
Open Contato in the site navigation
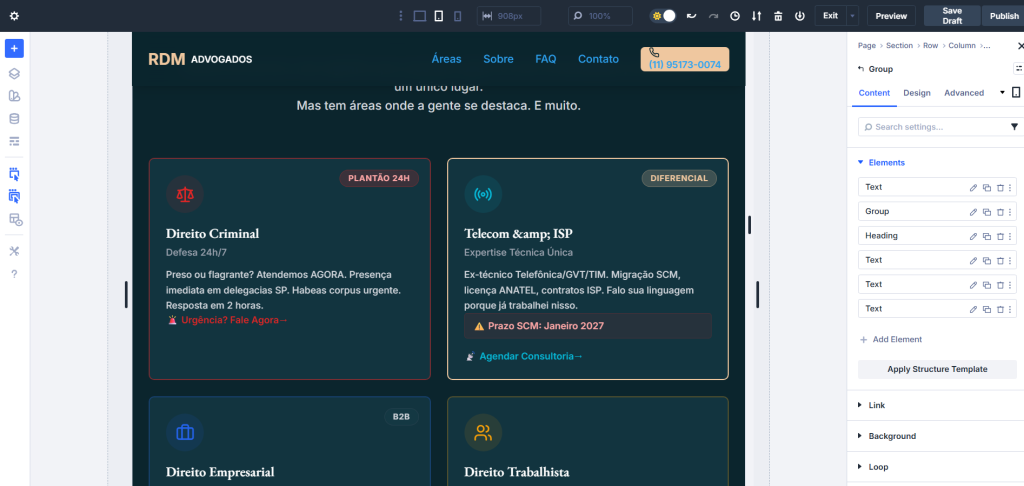point(598,59)
